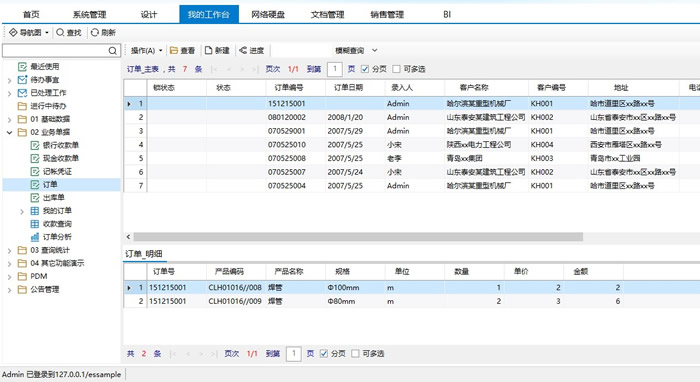Viewport: 700px width, 382px height.
Task: Click the page number field in top pager
Action: 335,69
